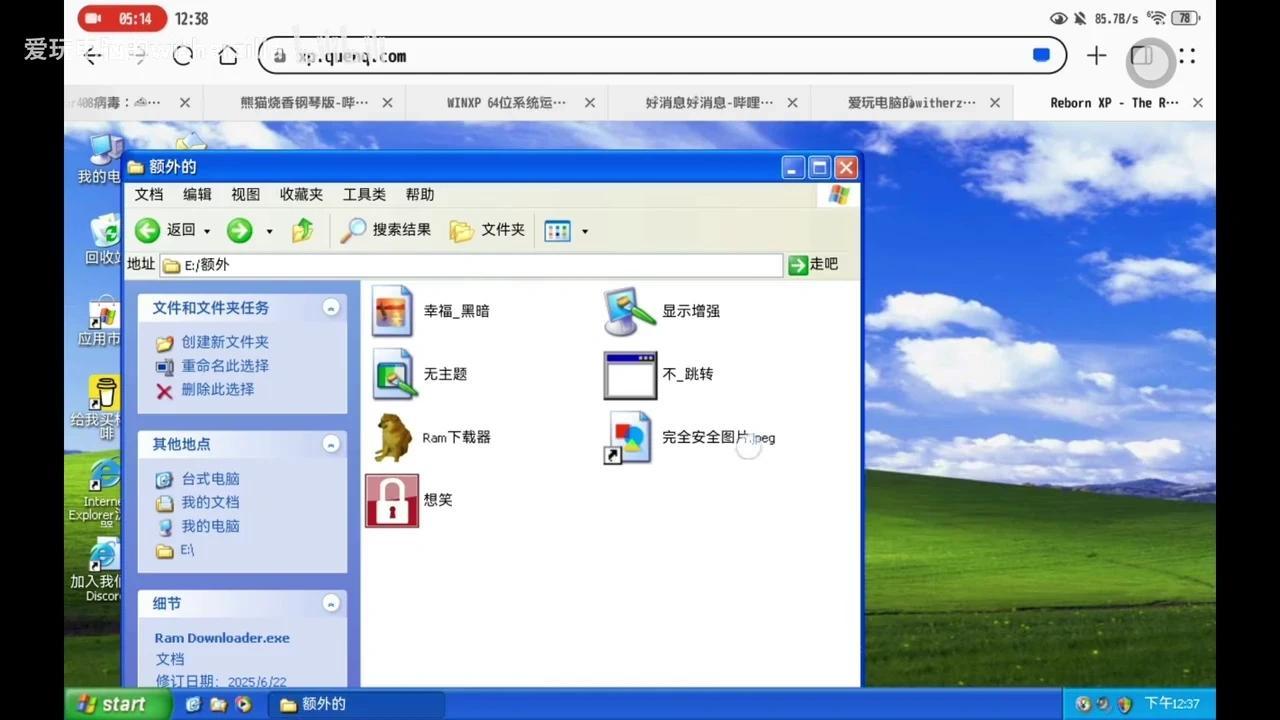
Task: Click the green Back arrow button
Action: pos(148,231)
